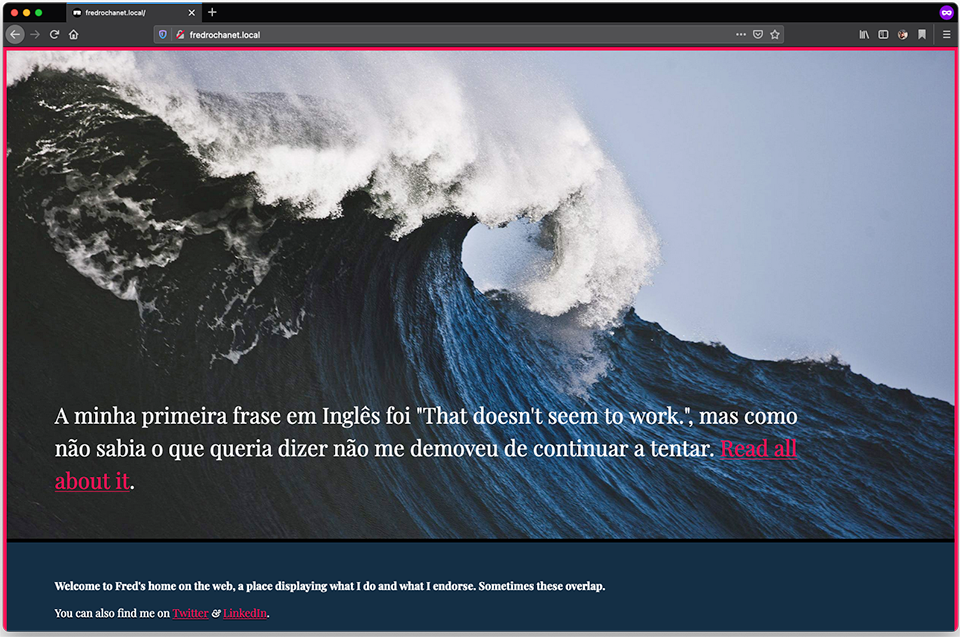
Task: Click the 'You can also find me on' text
Action: 112,613
